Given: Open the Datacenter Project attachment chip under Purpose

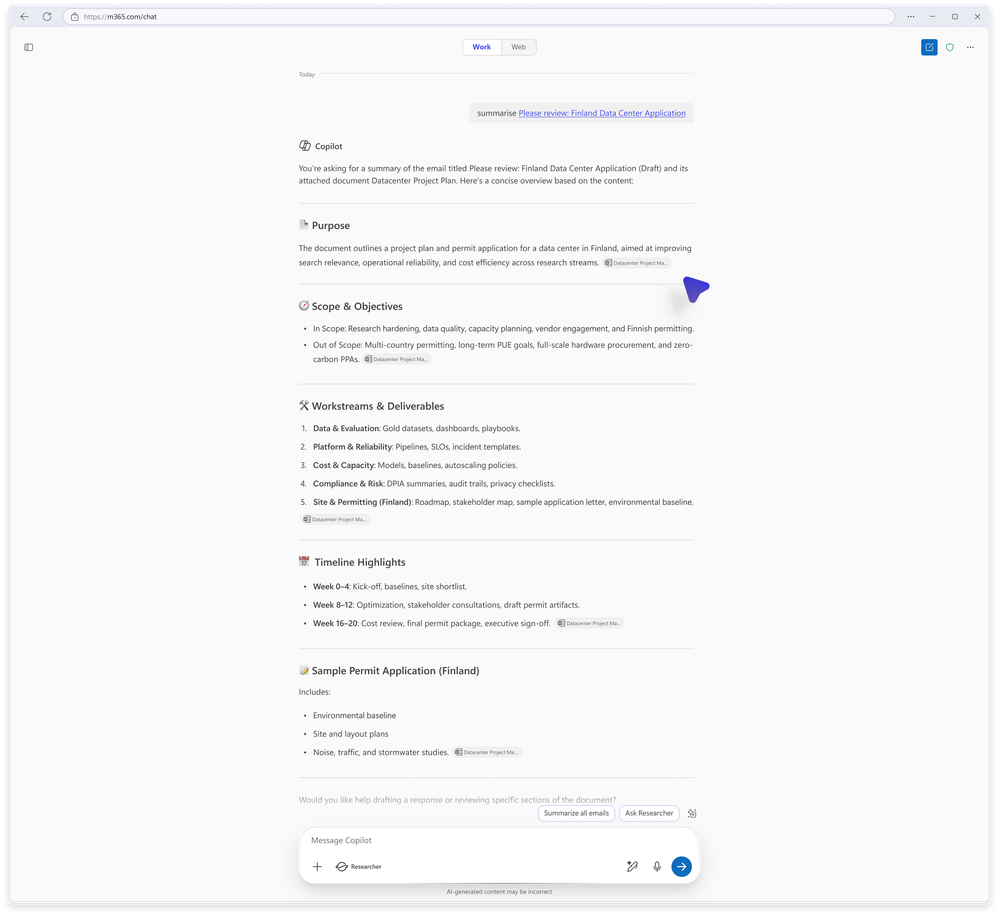Looking at the screenshot, I should click(635, 262).
